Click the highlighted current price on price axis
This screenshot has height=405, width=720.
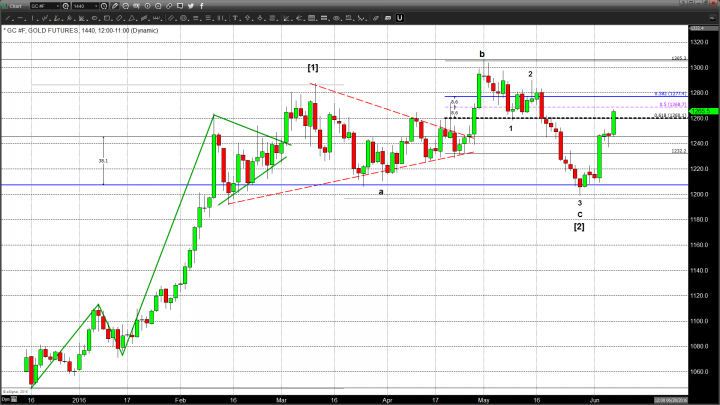coord(702,110)
